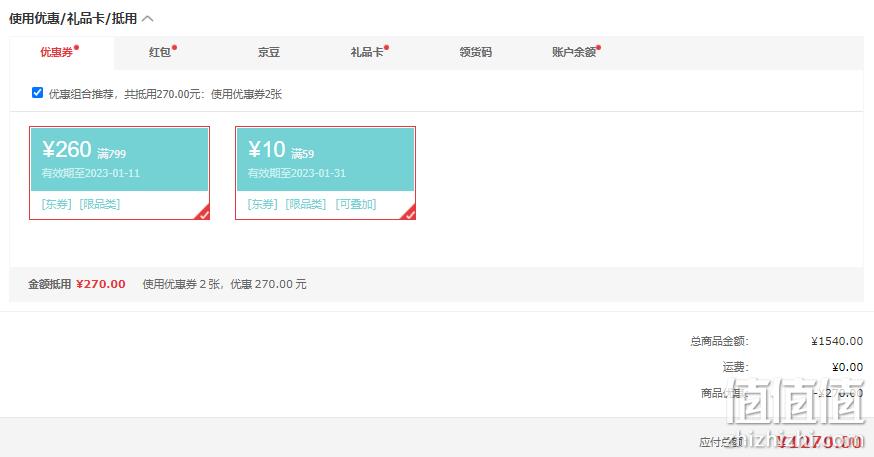
Task: Go to the 礼品卡 tab
Action: [x=367, y=52]
